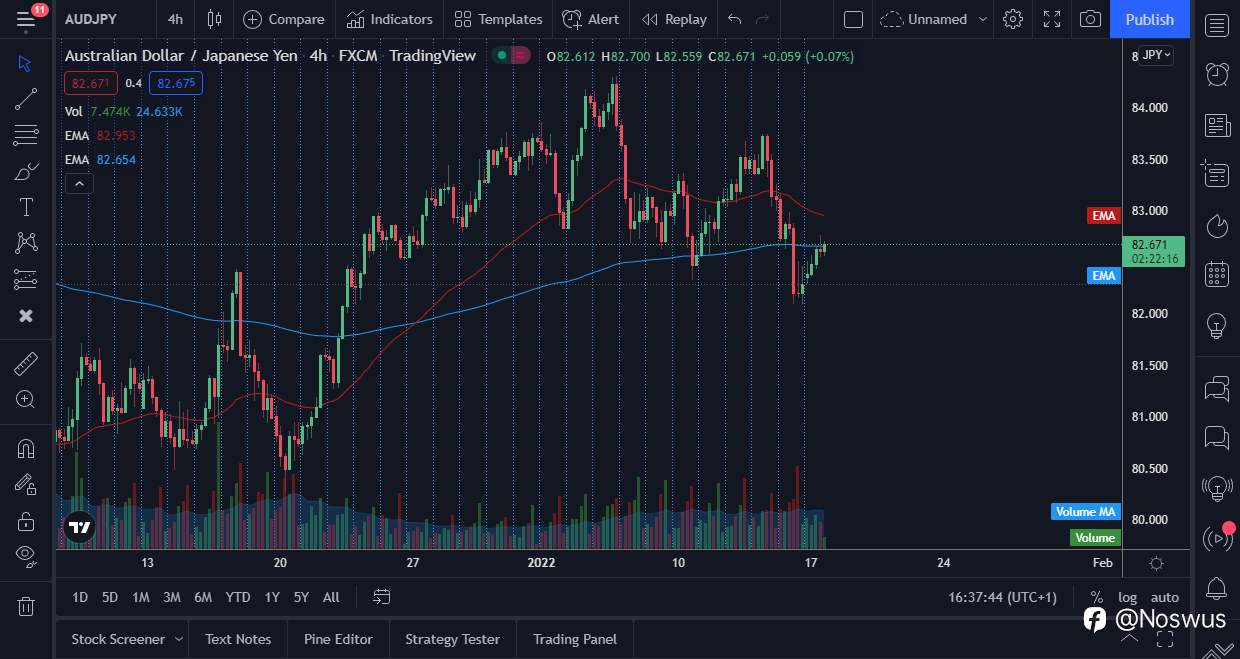Toggle auto scaling of the chart
1240x659 pixels.
[1164, 597]
